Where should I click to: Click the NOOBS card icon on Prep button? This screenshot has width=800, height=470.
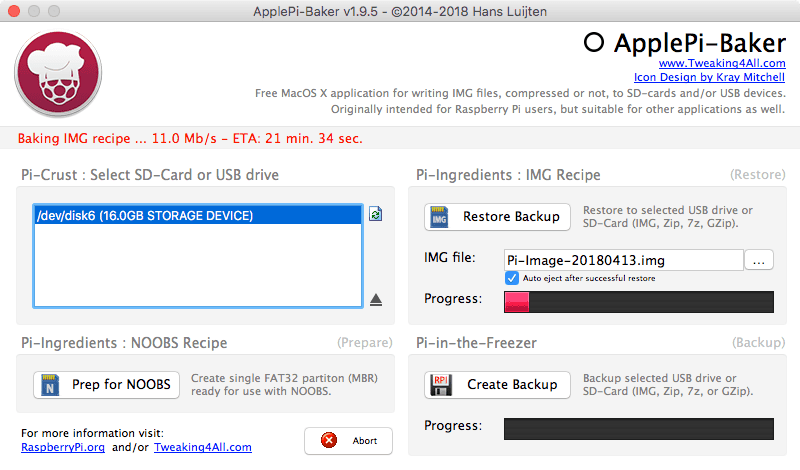(50, 385)
